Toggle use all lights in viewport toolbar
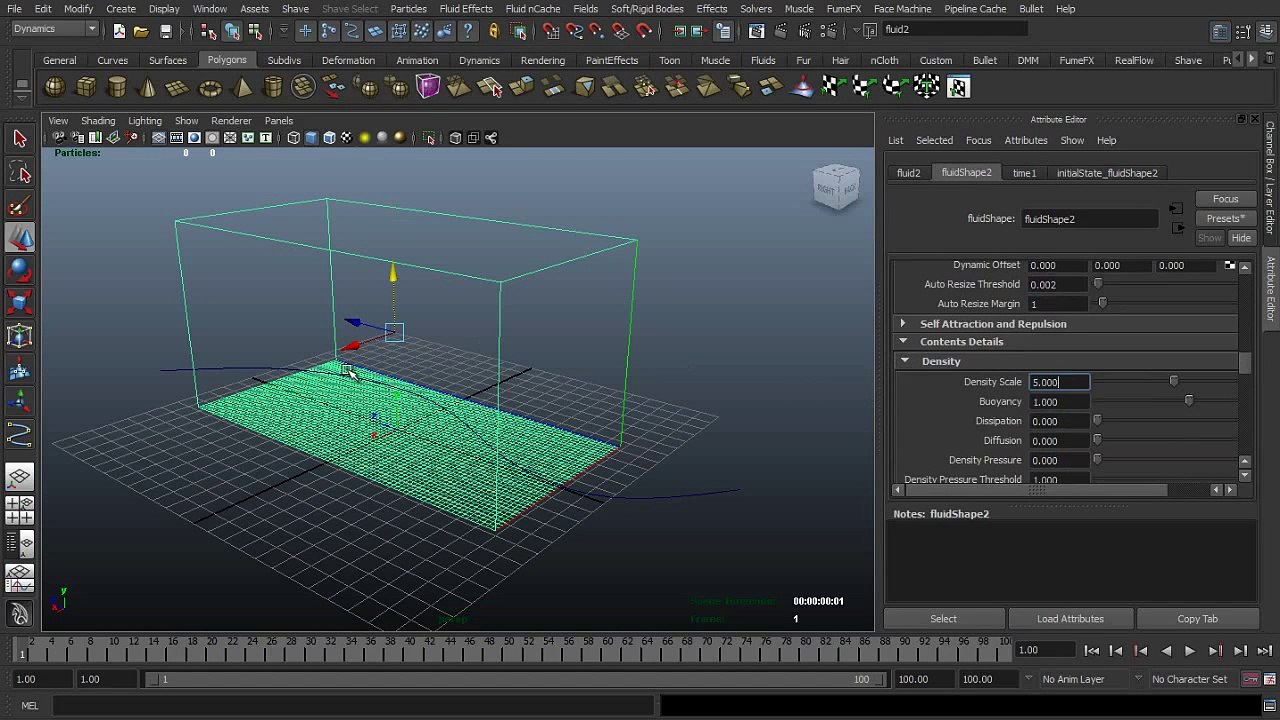 tap(365, 138)
